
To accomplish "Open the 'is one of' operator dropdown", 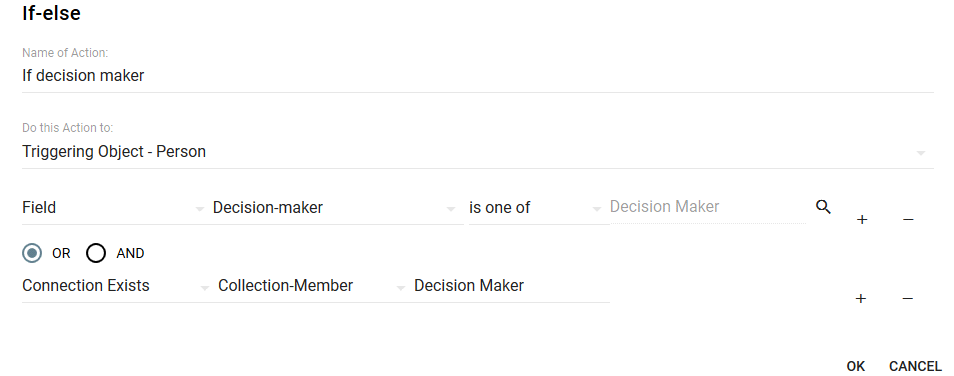I will click(x=536, y=207).
